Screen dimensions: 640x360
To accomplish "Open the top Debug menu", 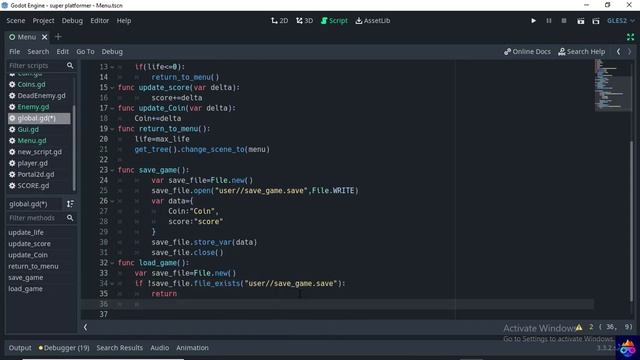I will (x=72, y=20).
